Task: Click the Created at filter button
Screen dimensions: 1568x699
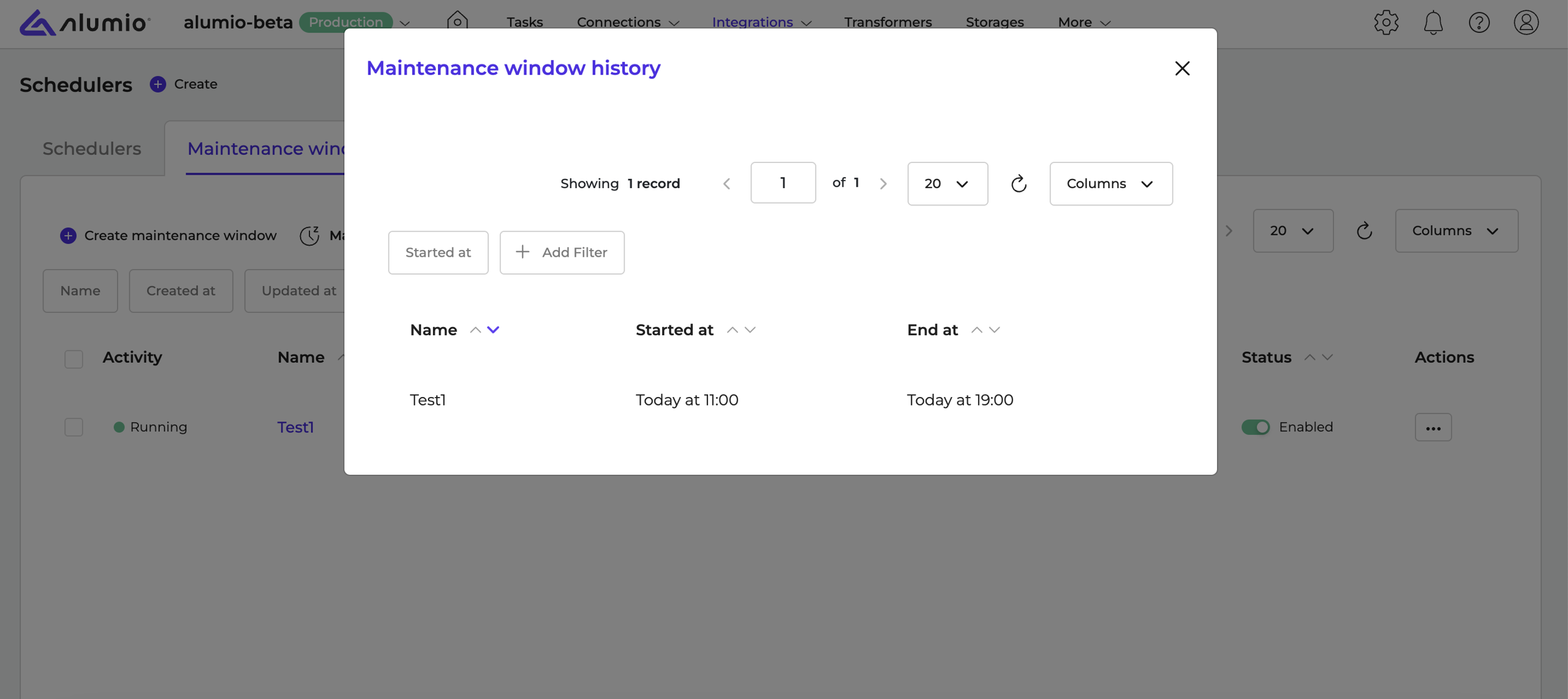Action: click(x=181, y=291)
